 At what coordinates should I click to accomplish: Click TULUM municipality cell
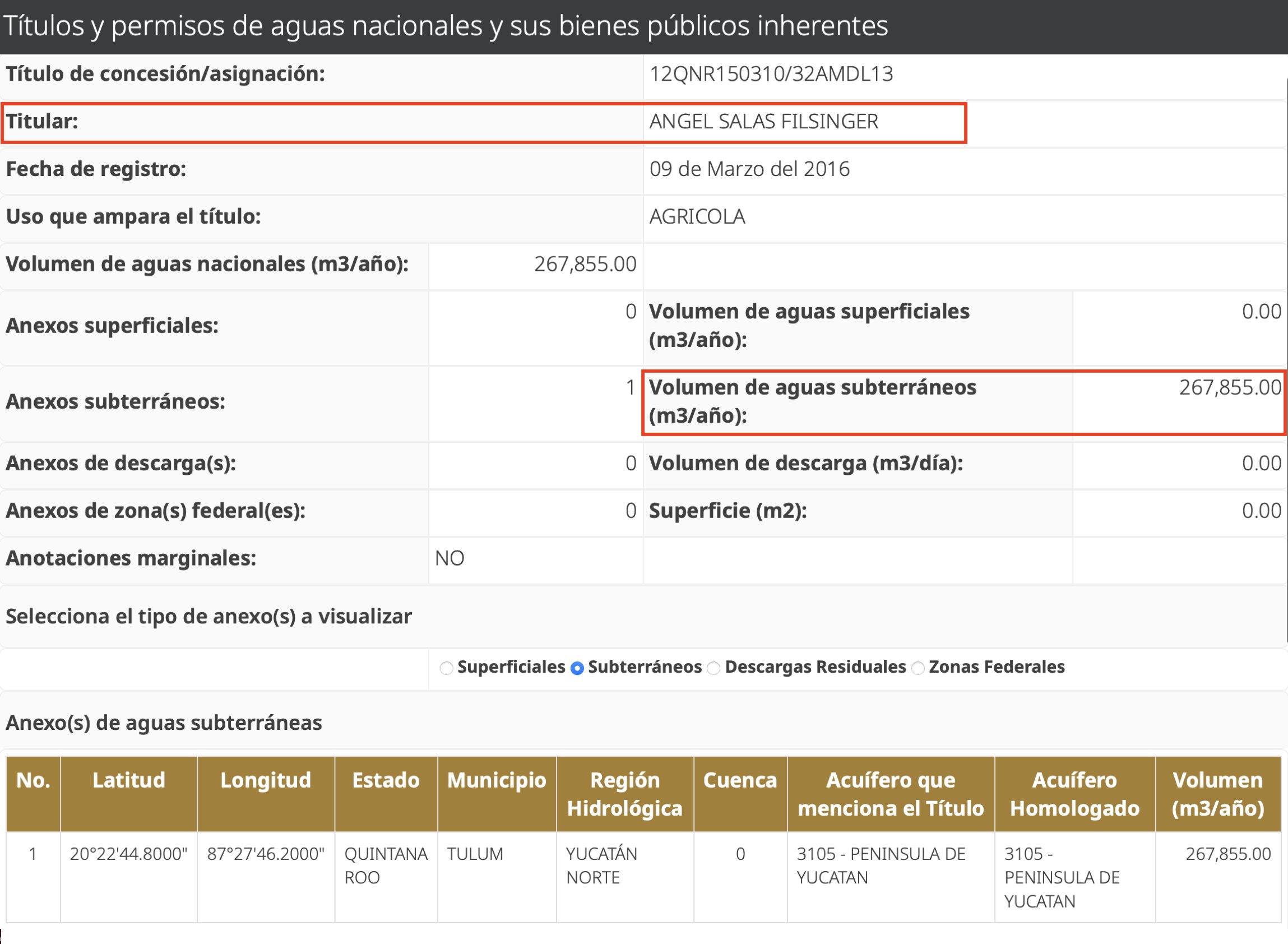[x=475, y=854]
